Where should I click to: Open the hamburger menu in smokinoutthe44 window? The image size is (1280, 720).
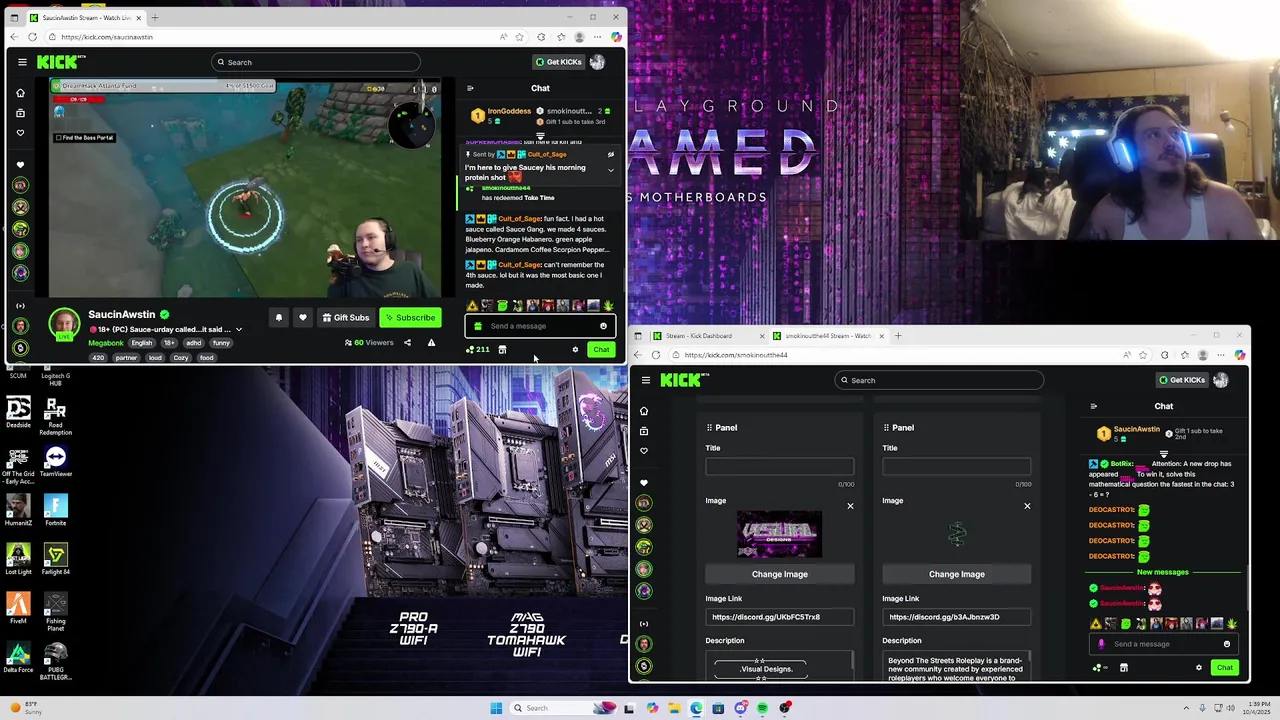[x=646, y=380]
